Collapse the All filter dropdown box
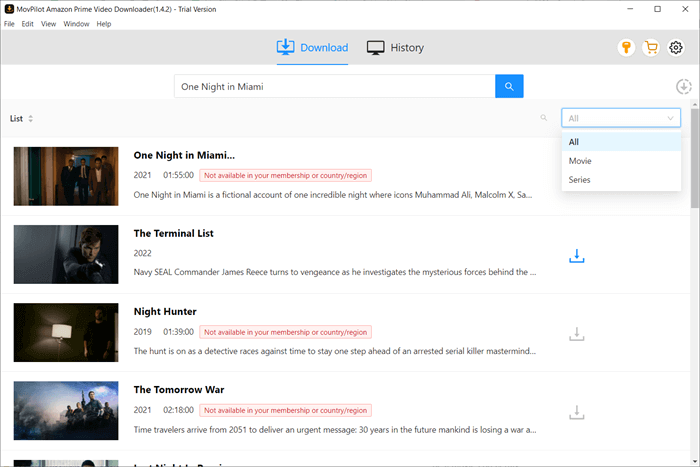Viewport: 700px width, 467px height. 621,118
